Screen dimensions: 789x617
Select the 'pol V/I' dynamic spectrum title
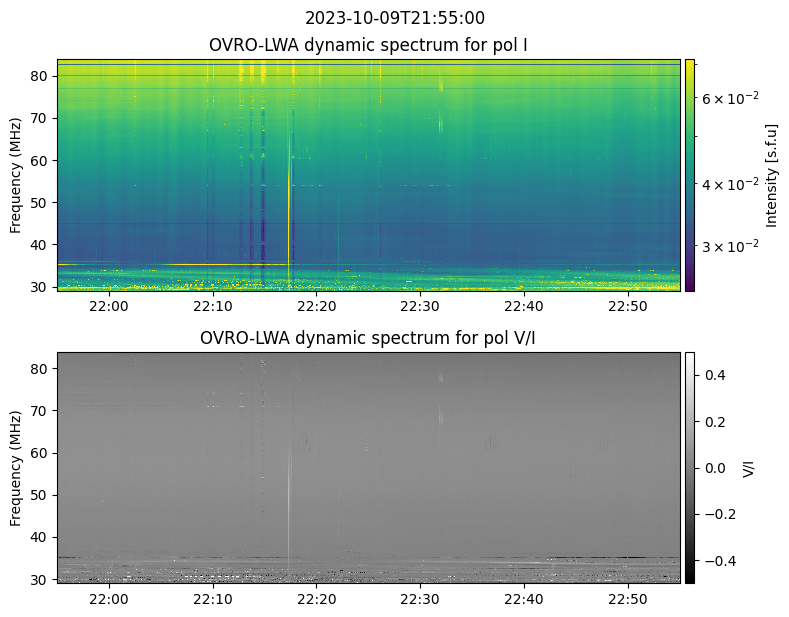(x=368, y=338)
